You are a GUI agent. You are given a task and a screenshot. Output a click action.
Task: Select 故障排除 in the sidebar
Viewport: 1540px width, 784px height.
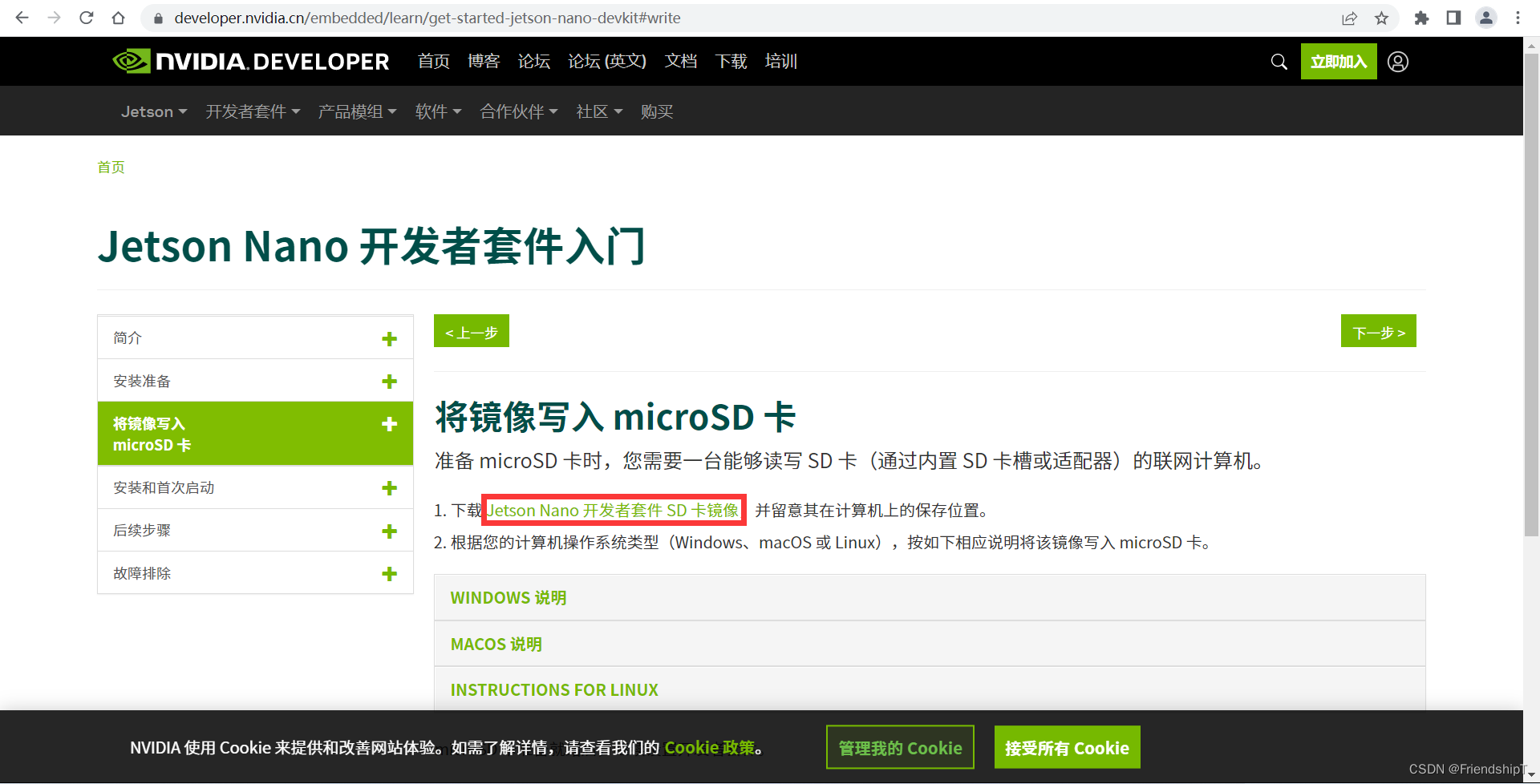[x=255, y=573]
